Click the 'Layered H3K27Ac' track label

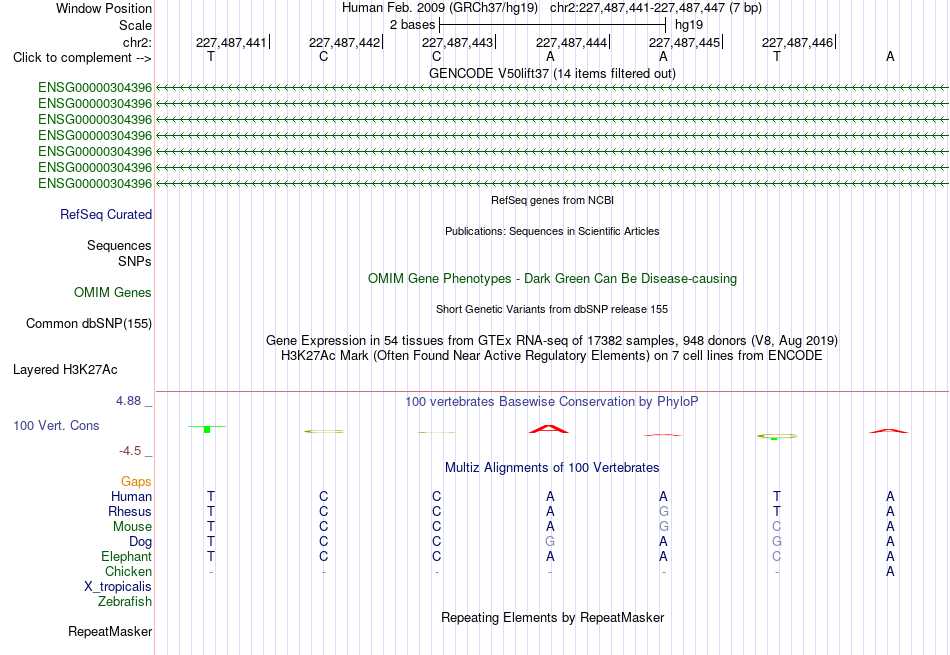65,370
